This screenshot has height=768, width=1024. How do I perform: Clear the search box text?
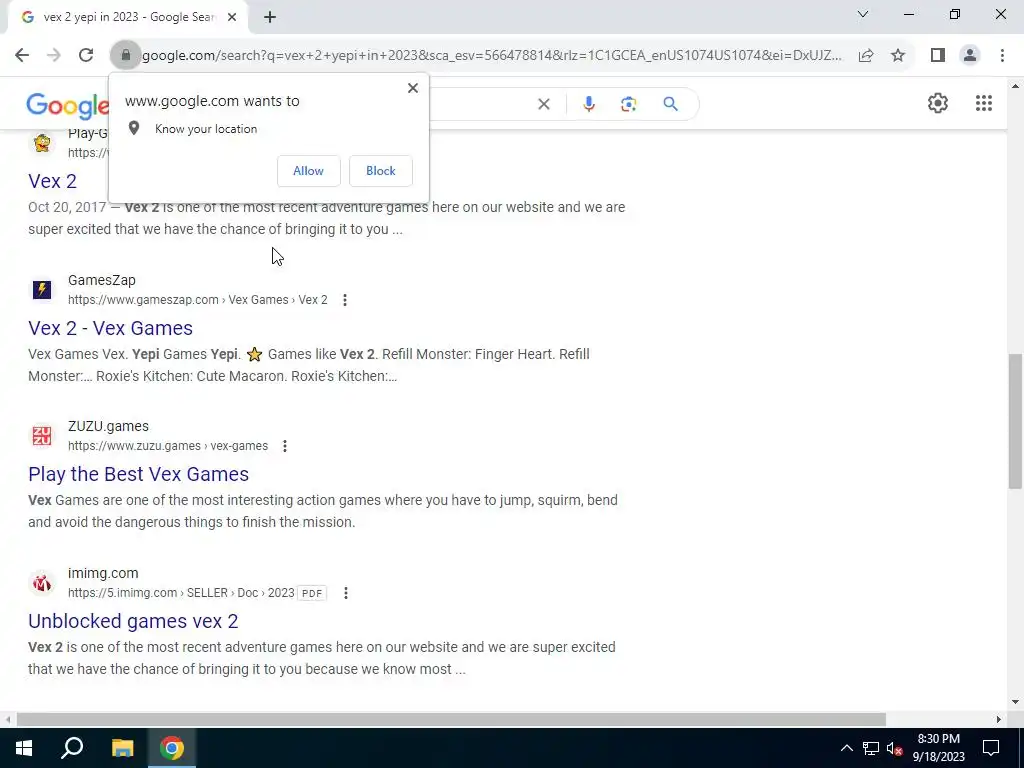(x=543, y=104)
